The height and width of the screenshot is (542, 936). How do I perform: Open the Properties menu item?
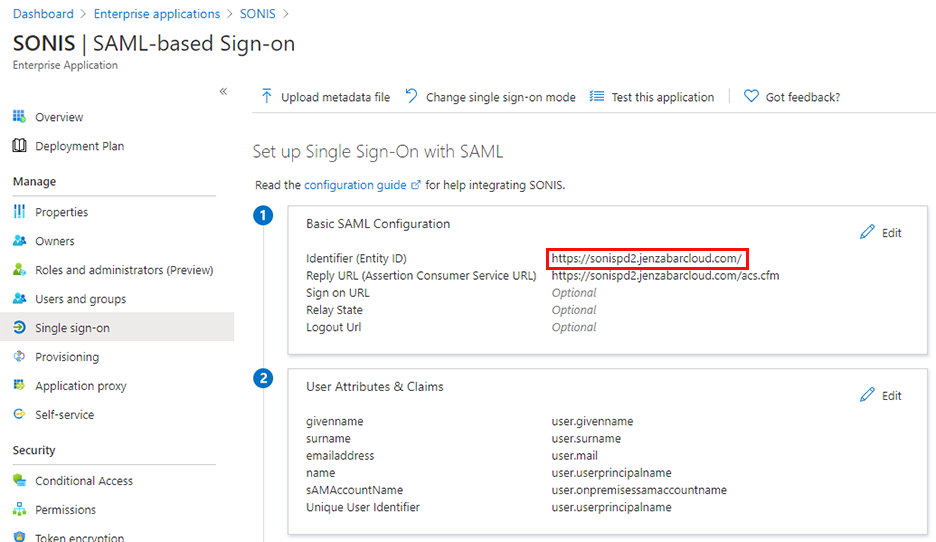pyautogui.click(x=61, y=212)
